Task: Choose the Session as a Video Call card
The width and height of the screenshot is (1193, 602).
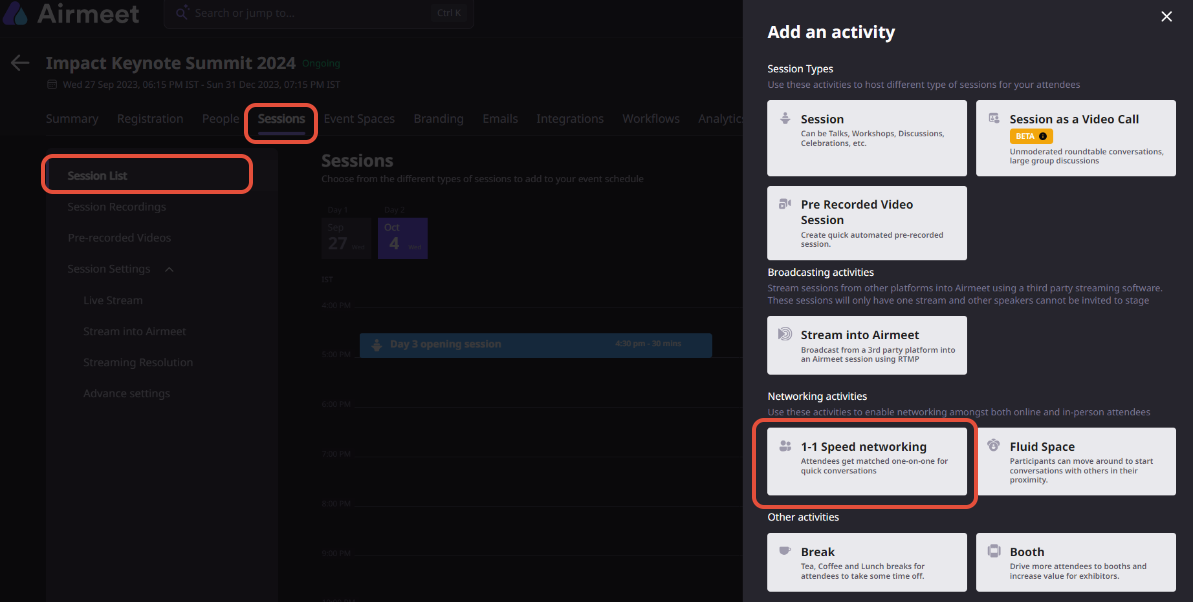Action: coord(1076,139)
